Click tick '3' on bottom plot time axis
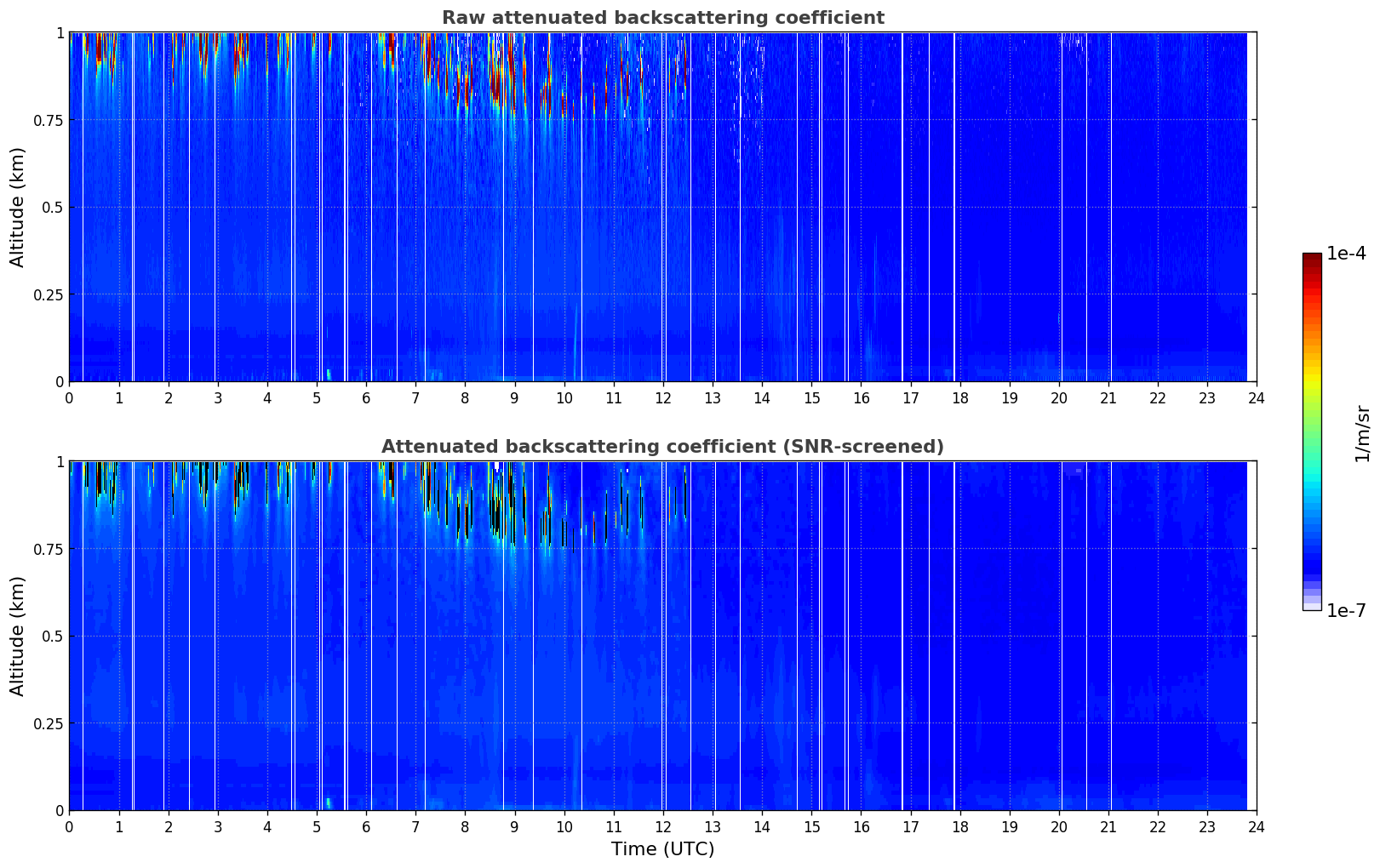This screenshot has width=1380, height=868. tap(218, 827)
